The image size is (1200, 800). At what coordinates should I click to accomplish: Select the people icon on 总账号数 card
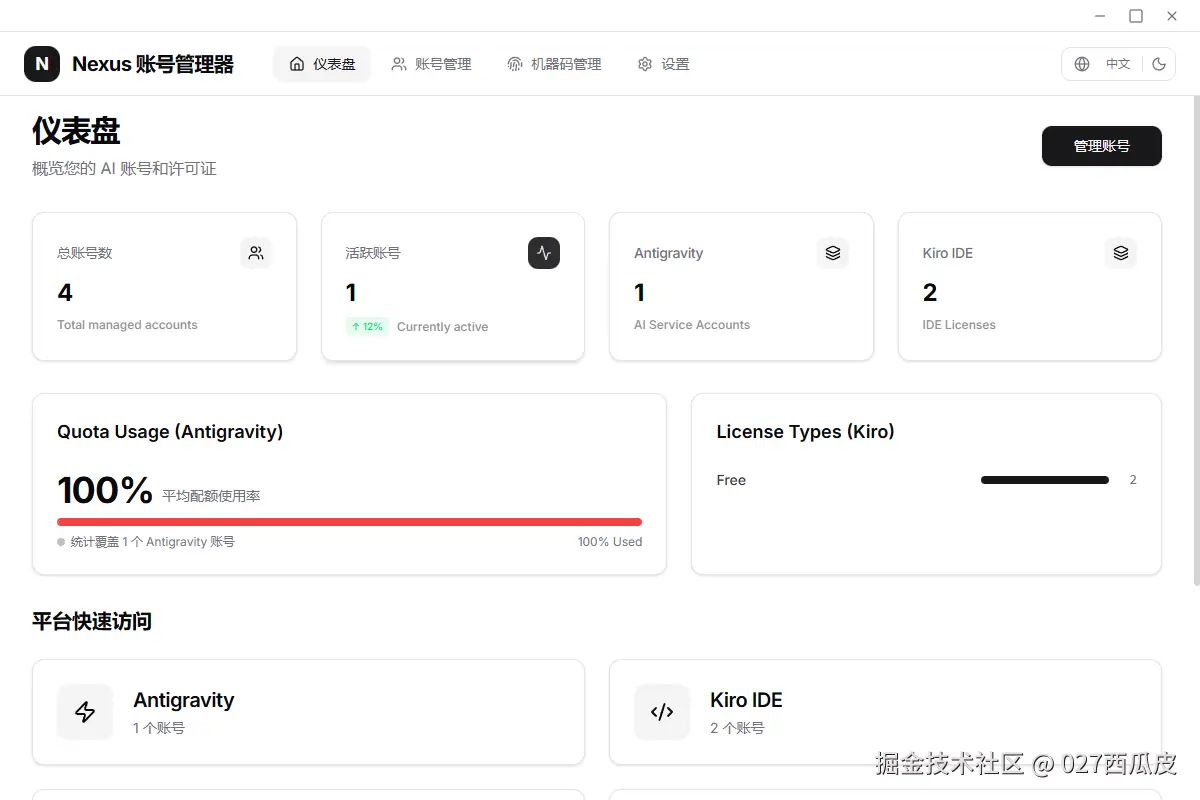pyautogui.click(x=256, y=253)
